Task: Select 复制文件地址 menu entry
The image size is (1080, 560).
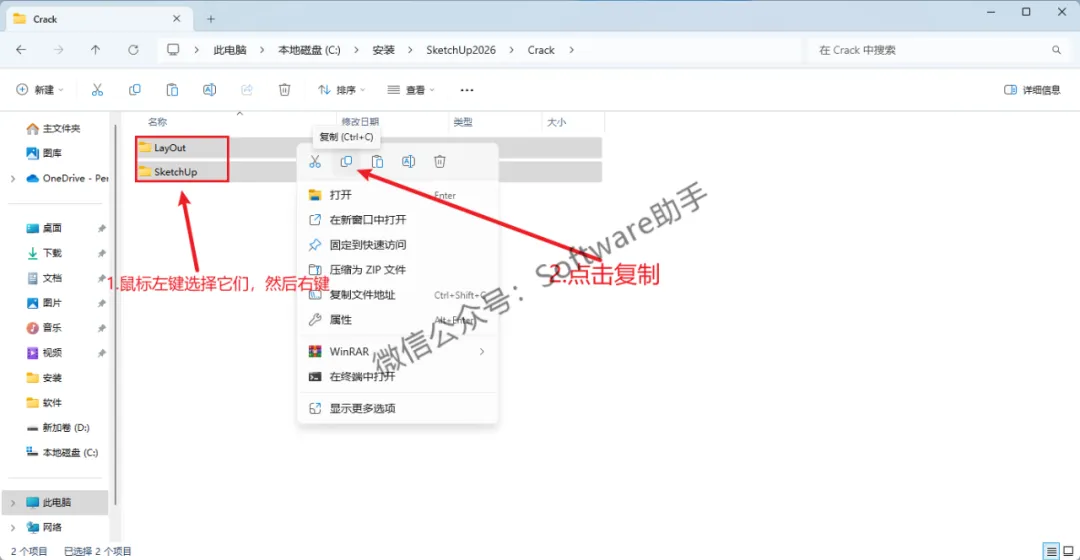Action: coord(397,295)
